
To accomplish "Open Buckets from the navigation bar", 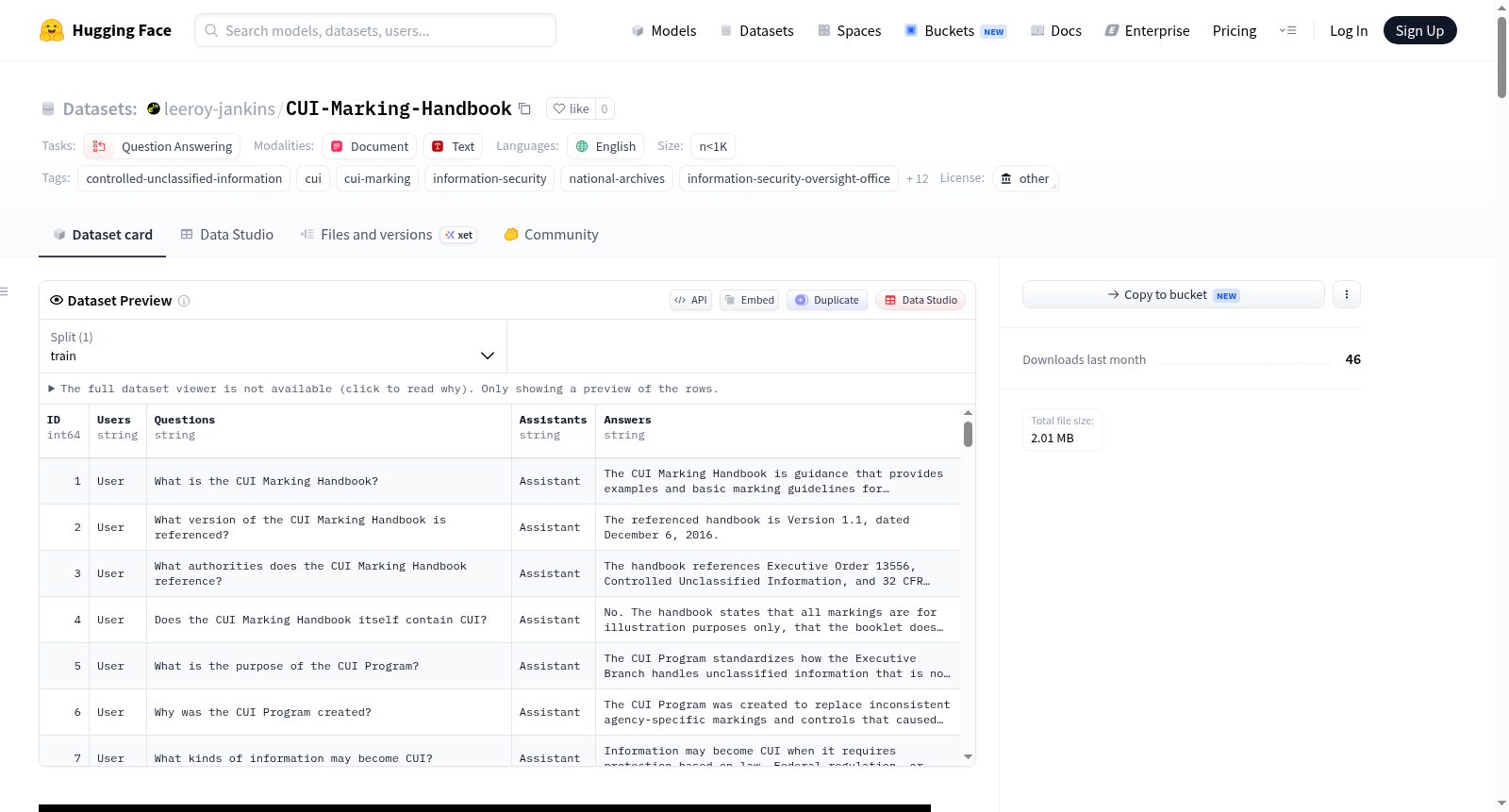I will (x=955, y=30).
